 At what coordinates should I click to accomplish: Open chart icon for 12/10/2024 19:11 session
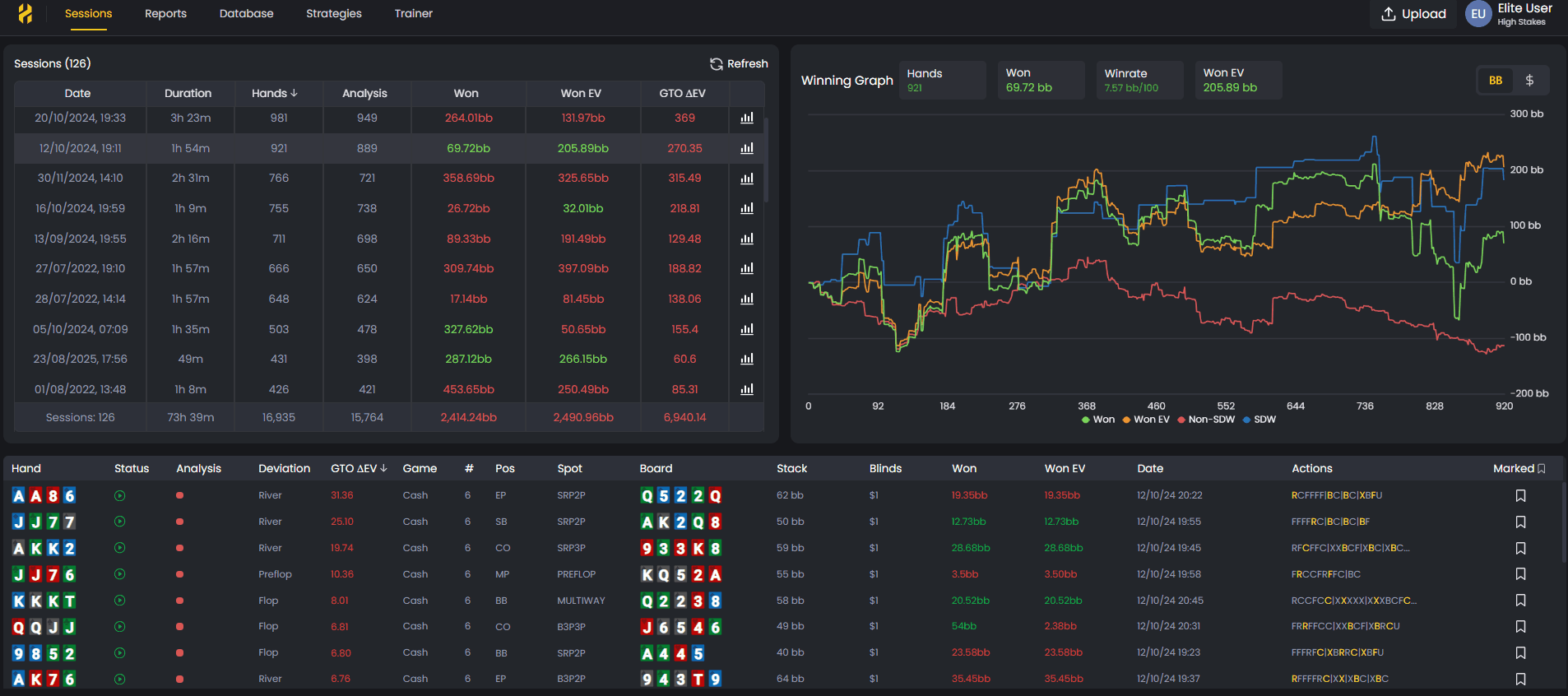click(747, 148)
